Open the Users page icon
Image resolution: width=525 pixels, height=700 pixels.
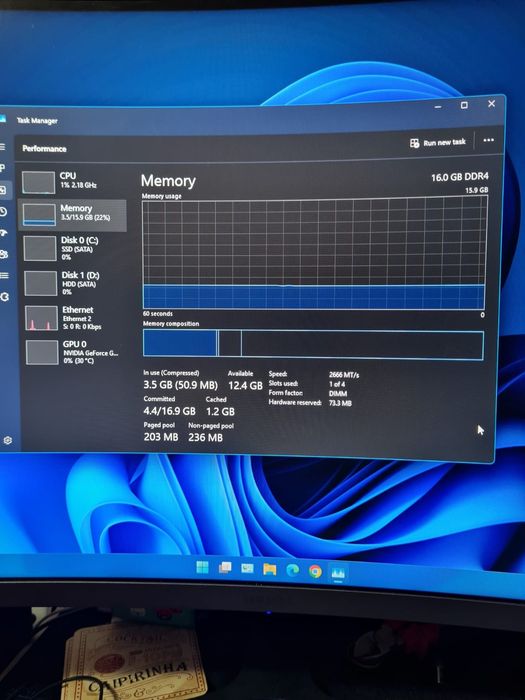[4, 254]
